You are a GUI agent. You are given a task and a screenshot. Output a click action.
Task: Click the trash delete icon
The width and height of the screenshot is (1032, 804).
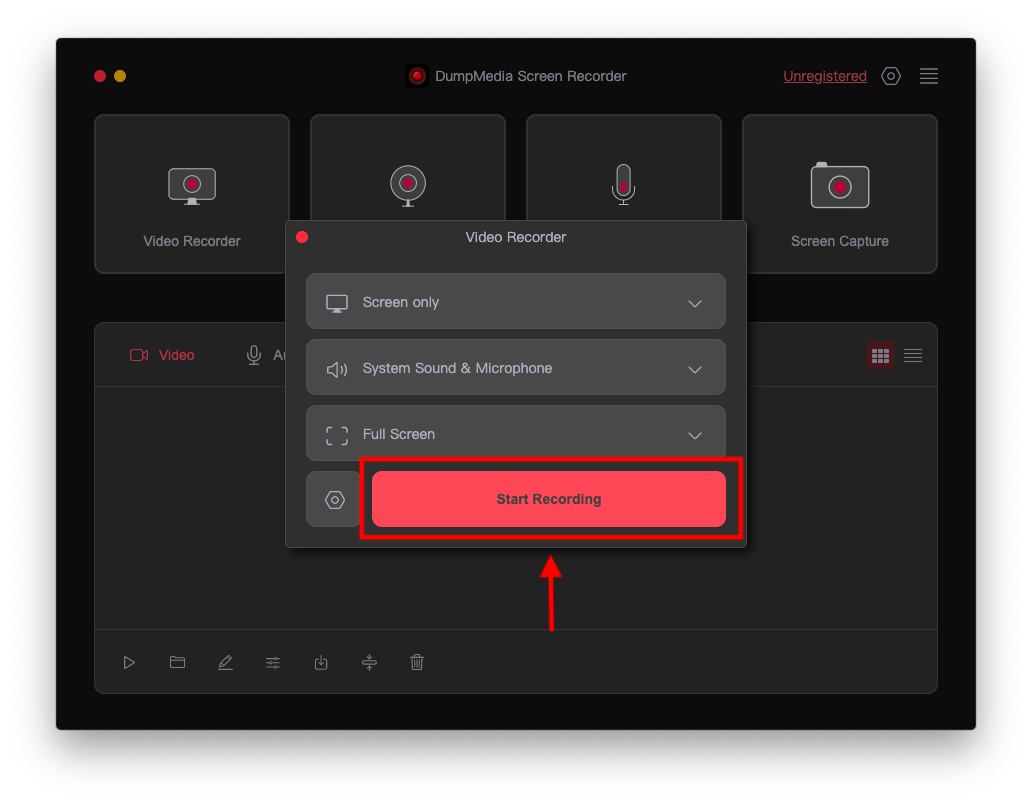click(417, 662)
